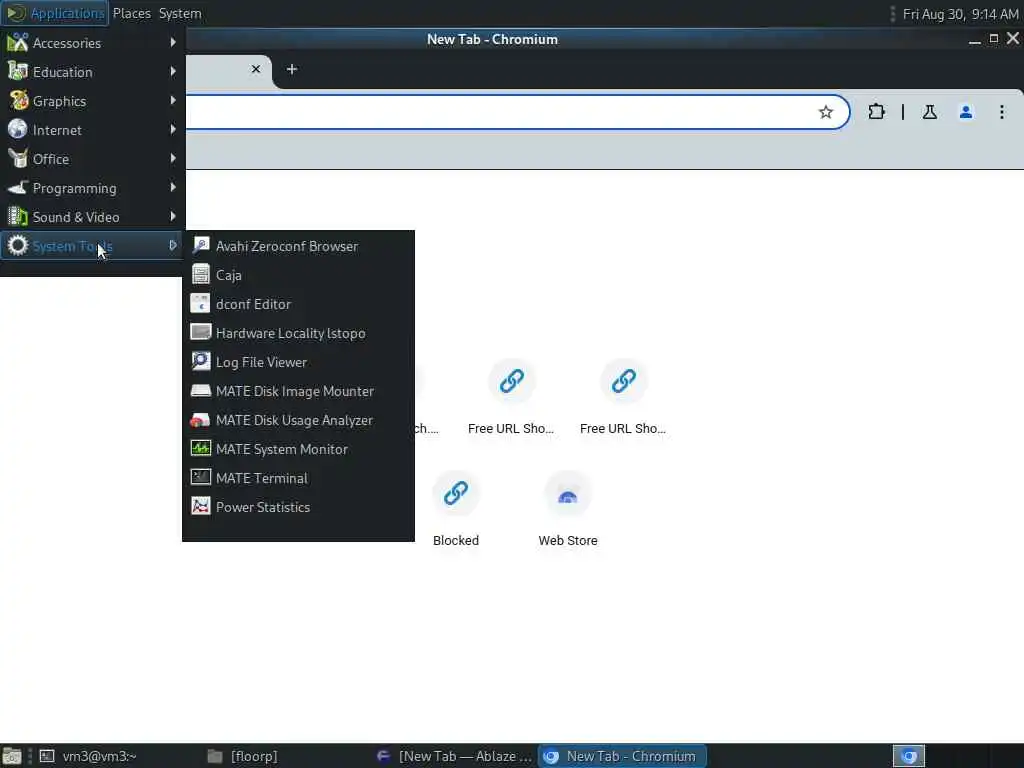Click the Internet globe icon

18,129
